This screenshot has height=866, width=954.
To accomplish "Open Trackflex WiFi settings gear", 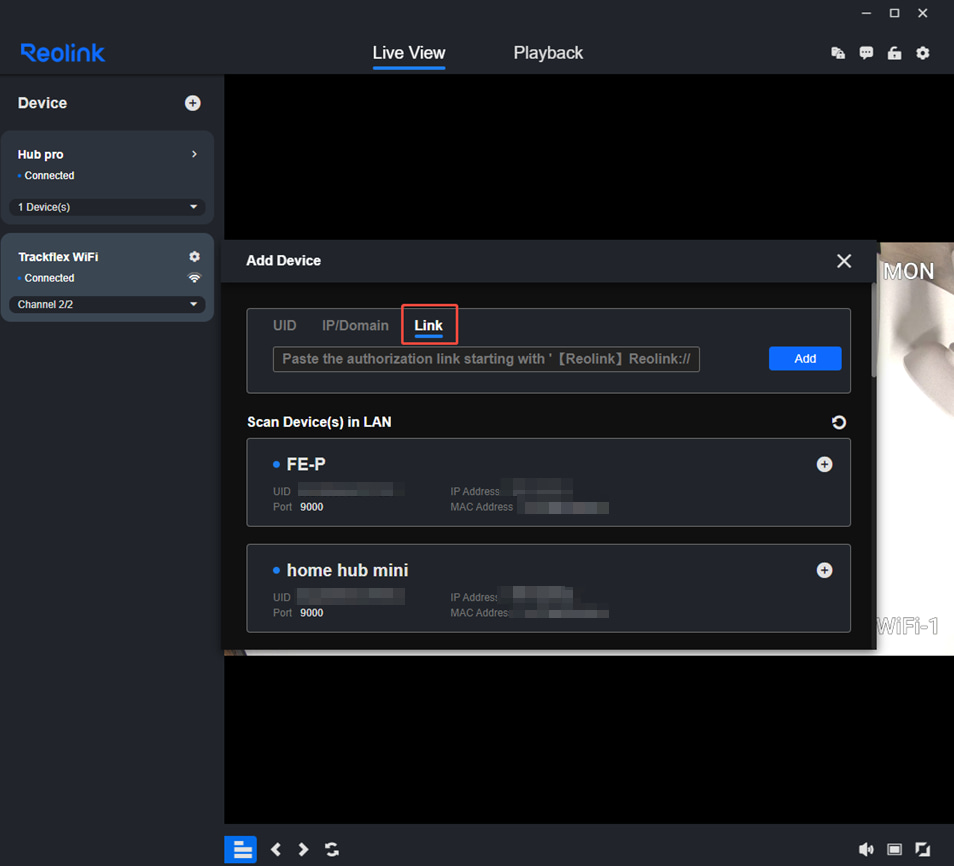I will 194,257.
